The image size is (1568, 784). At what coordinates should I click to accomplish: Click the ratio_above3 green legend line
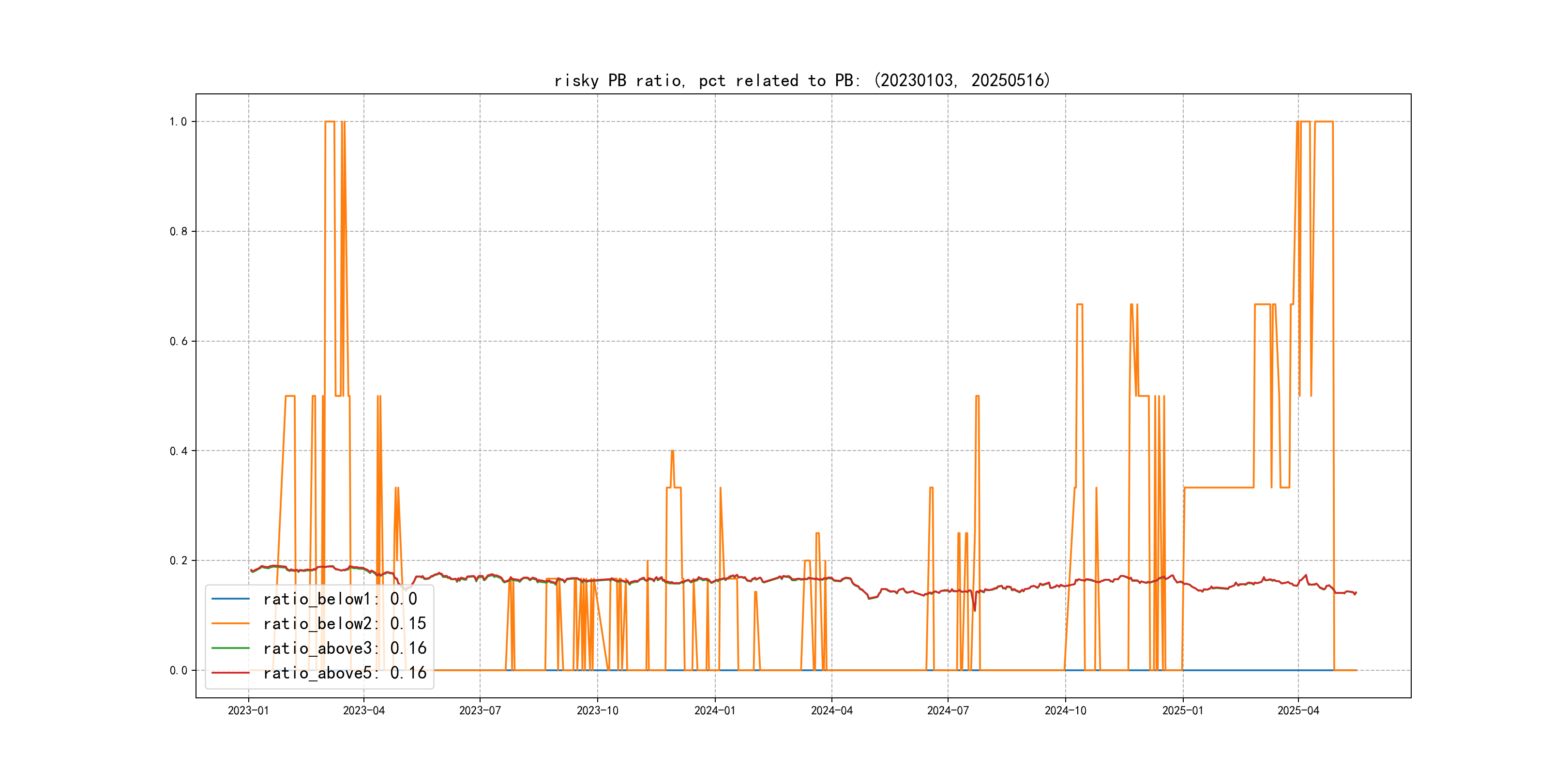230,648
